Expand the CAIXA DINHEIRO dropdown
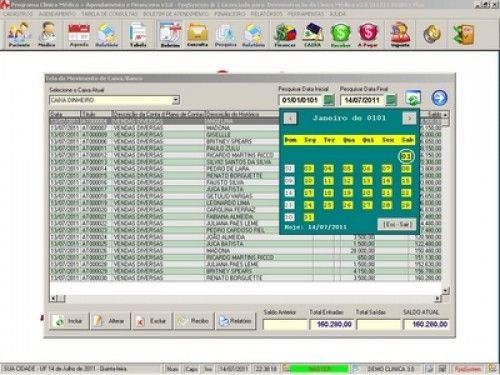This screenshot has width=500, height=375. (176, 100)
